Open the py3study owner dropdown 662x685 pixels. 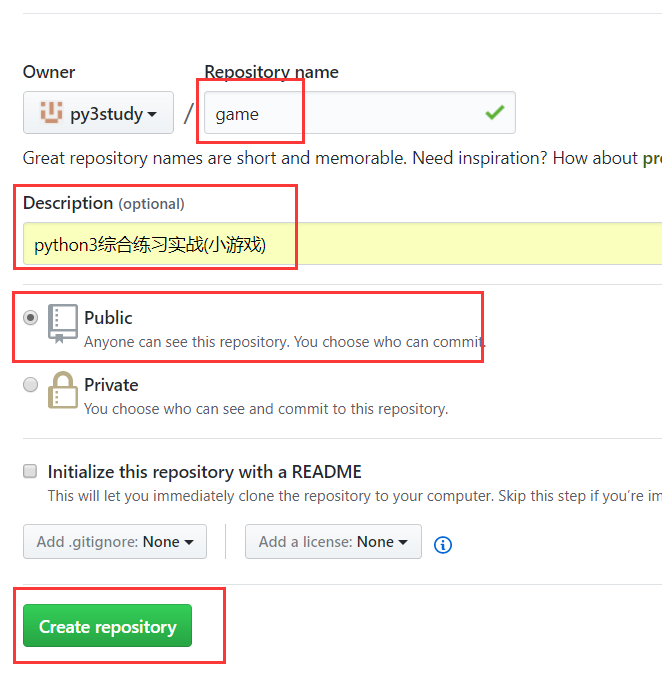(x=98, y=113)
